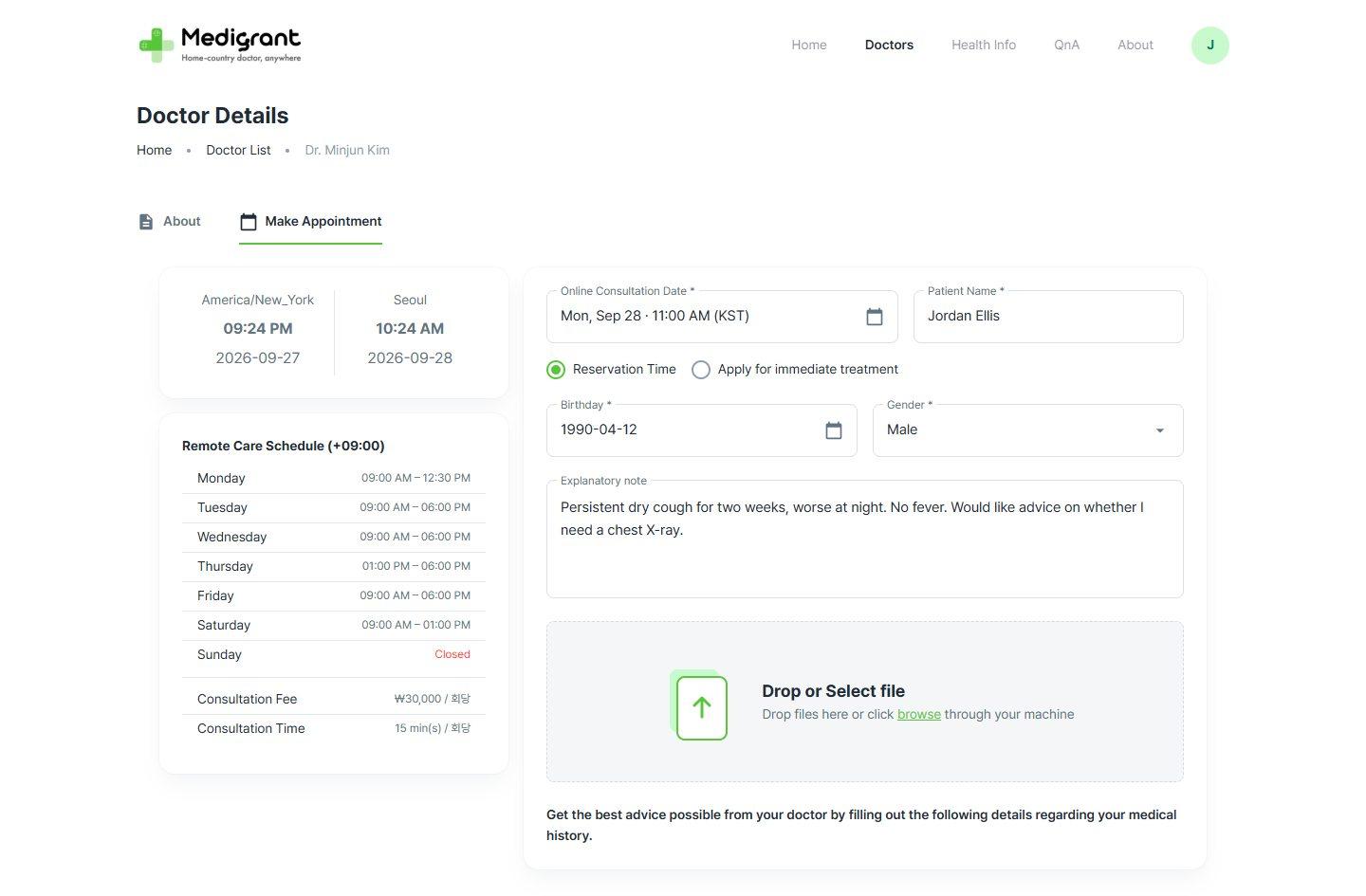Open the user avatar J menu
The height and width of the screenshot is (896, 1366).
tap(1209, 46)
